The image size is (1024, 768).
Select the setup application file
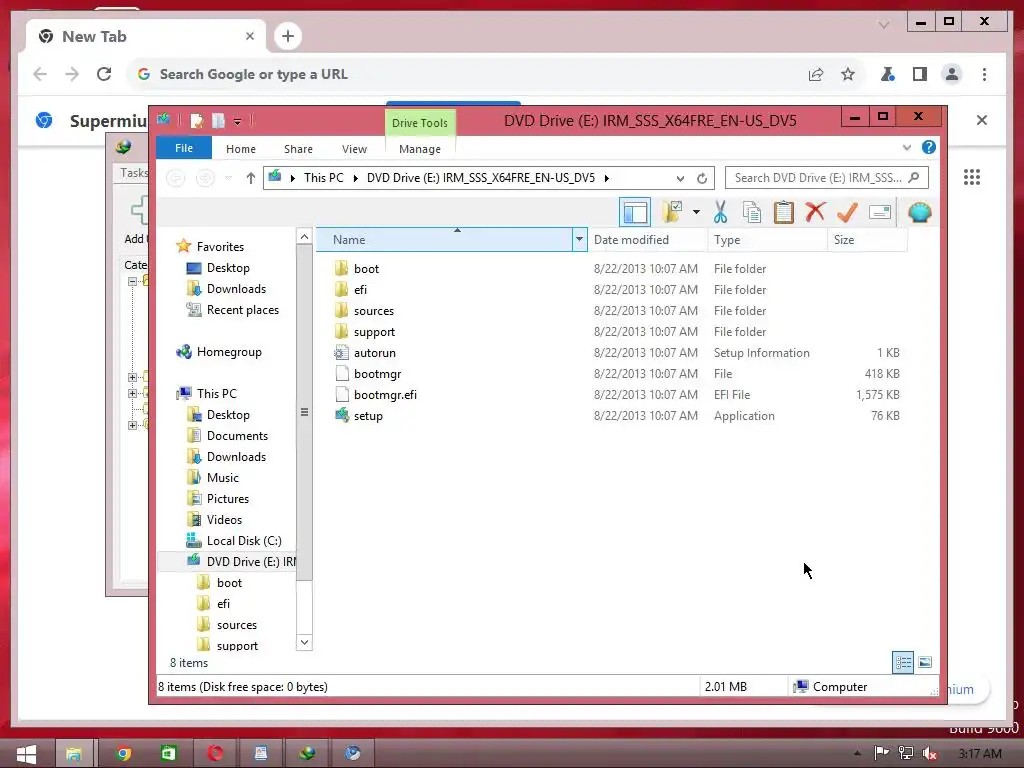click(368, 415)
